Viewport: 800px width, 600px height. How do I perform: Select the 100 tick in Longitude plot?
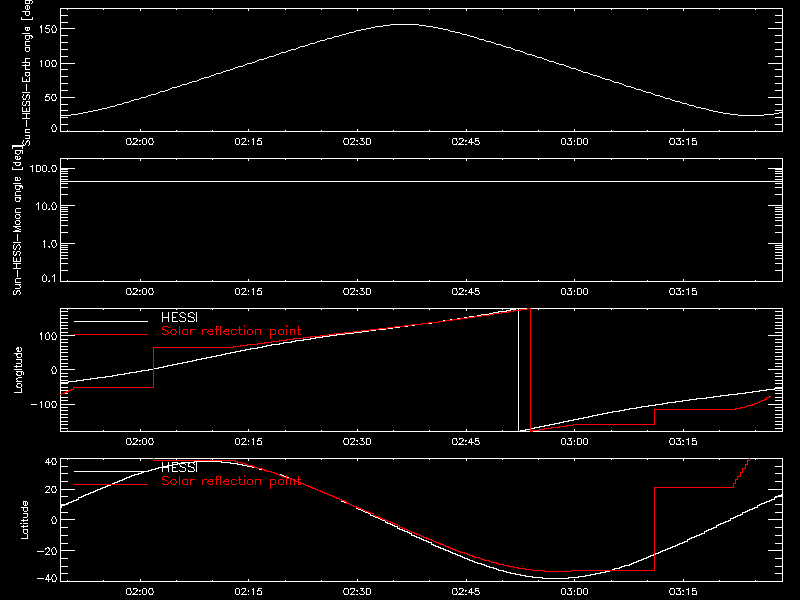[x=48, y=336]
